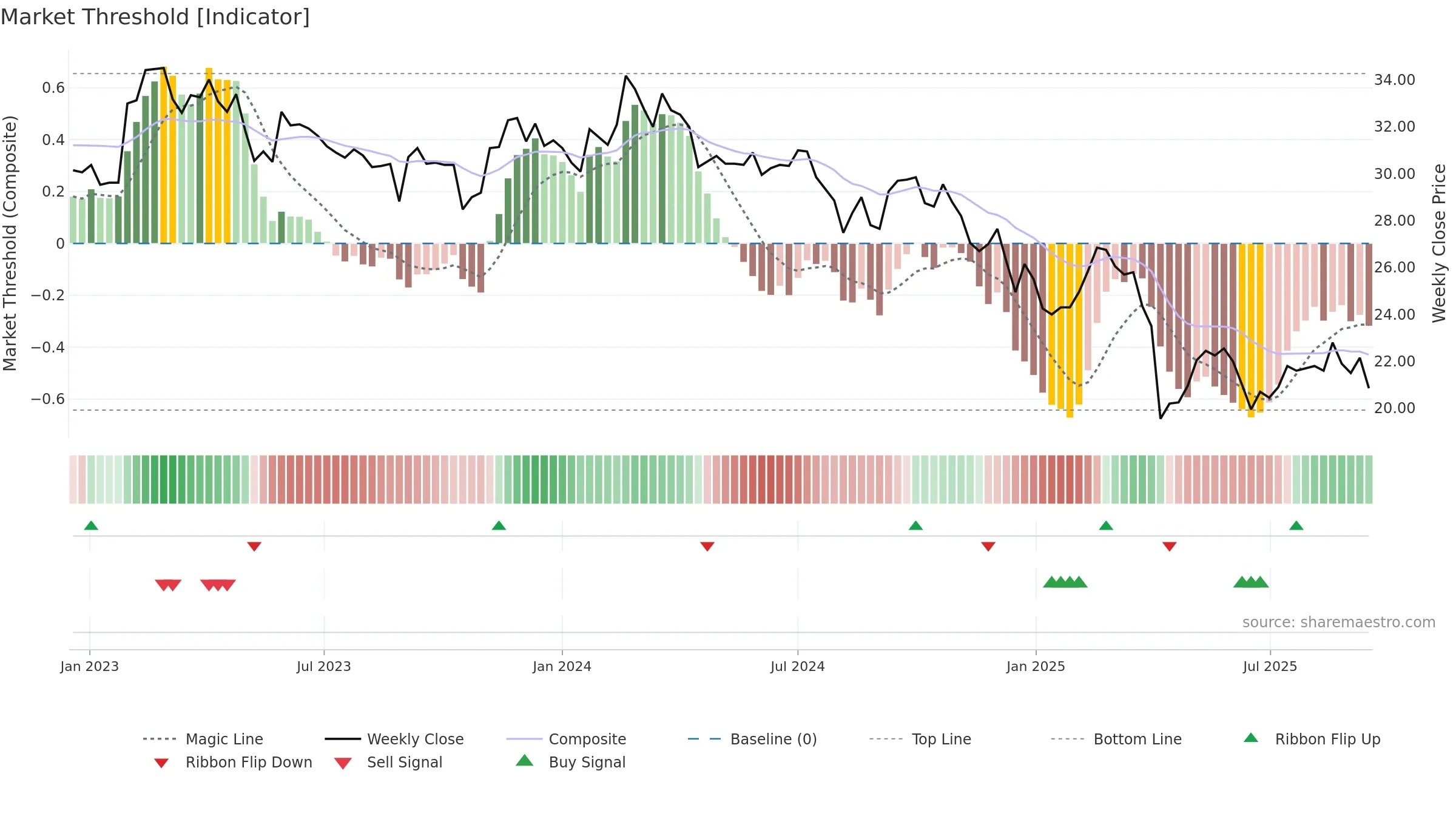The width and height of the screenshot is (1456, 819).
Task: Click the 20.00 price axis label
Action: coord(1395,408)
